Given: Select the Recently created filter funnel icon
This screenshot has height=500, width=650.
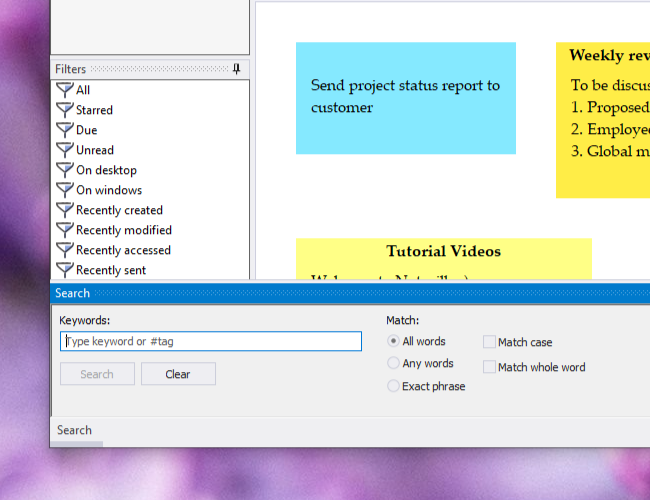Looking at the screenshot, I should coord(65,210).
